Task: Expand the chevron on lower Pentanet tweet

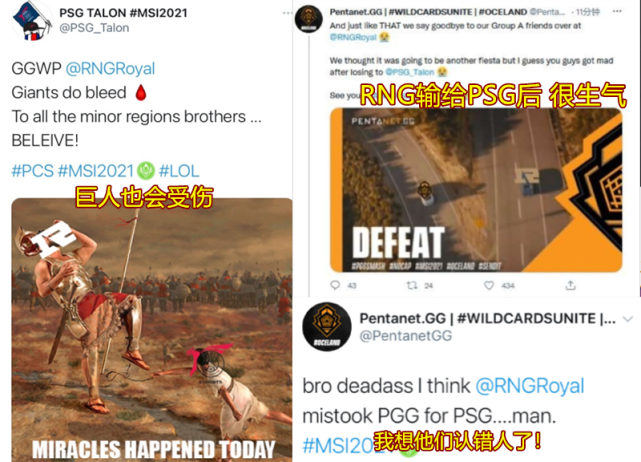Action: [628, 318]
